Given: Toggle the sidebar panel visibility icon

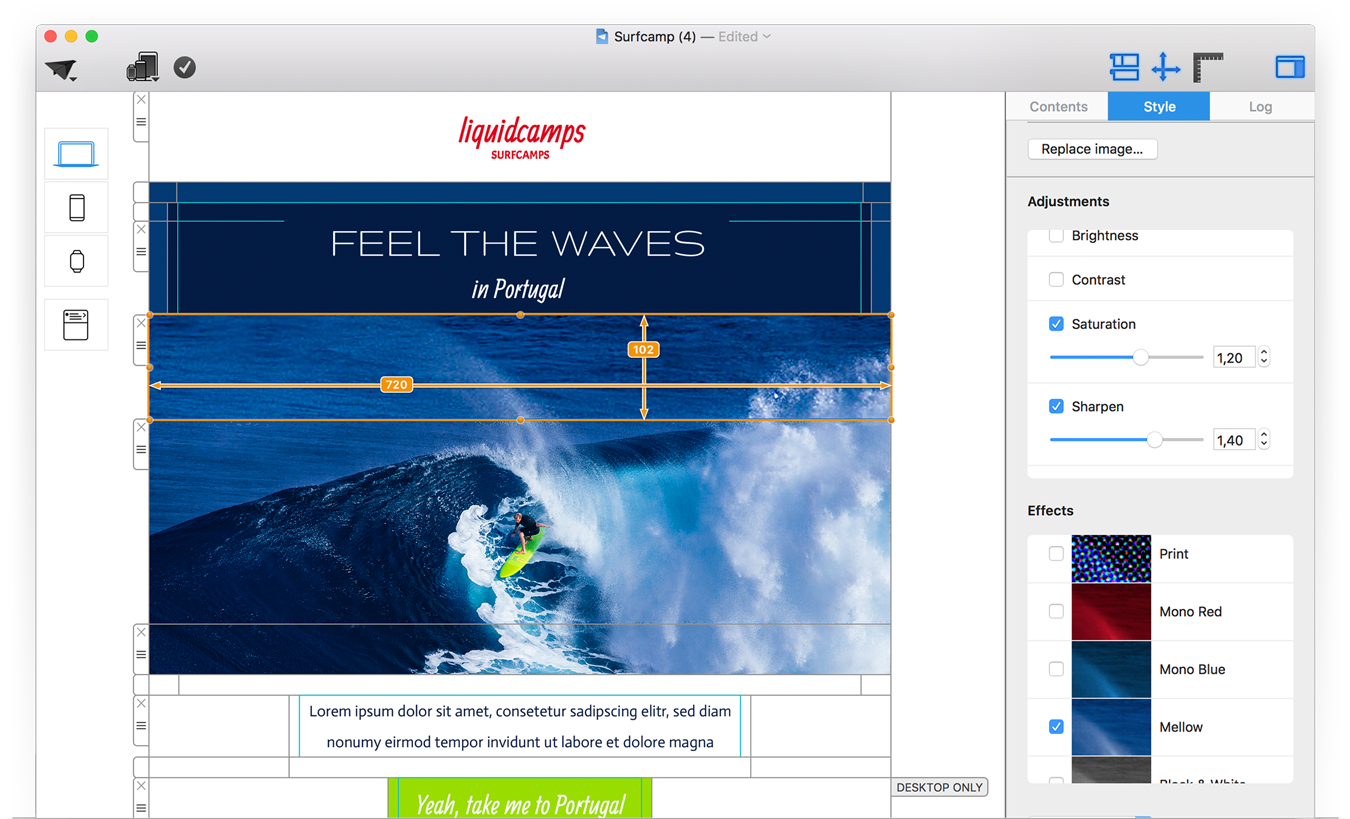Looking at the screenshot, I should 1290,67.
